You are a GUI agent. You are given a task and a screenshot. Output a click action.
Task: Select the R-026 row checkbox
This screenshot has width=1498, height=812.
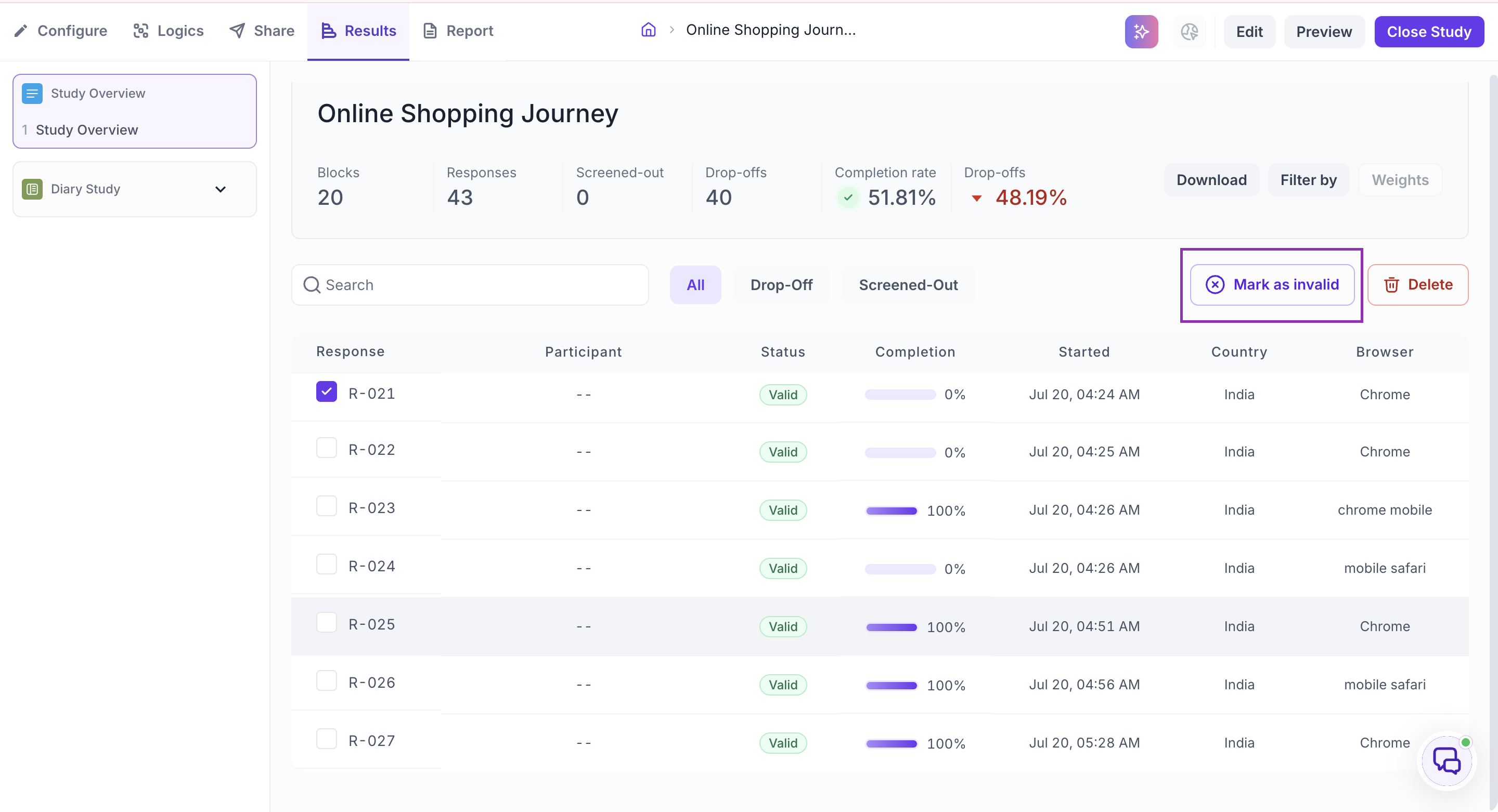coord(326,680)
